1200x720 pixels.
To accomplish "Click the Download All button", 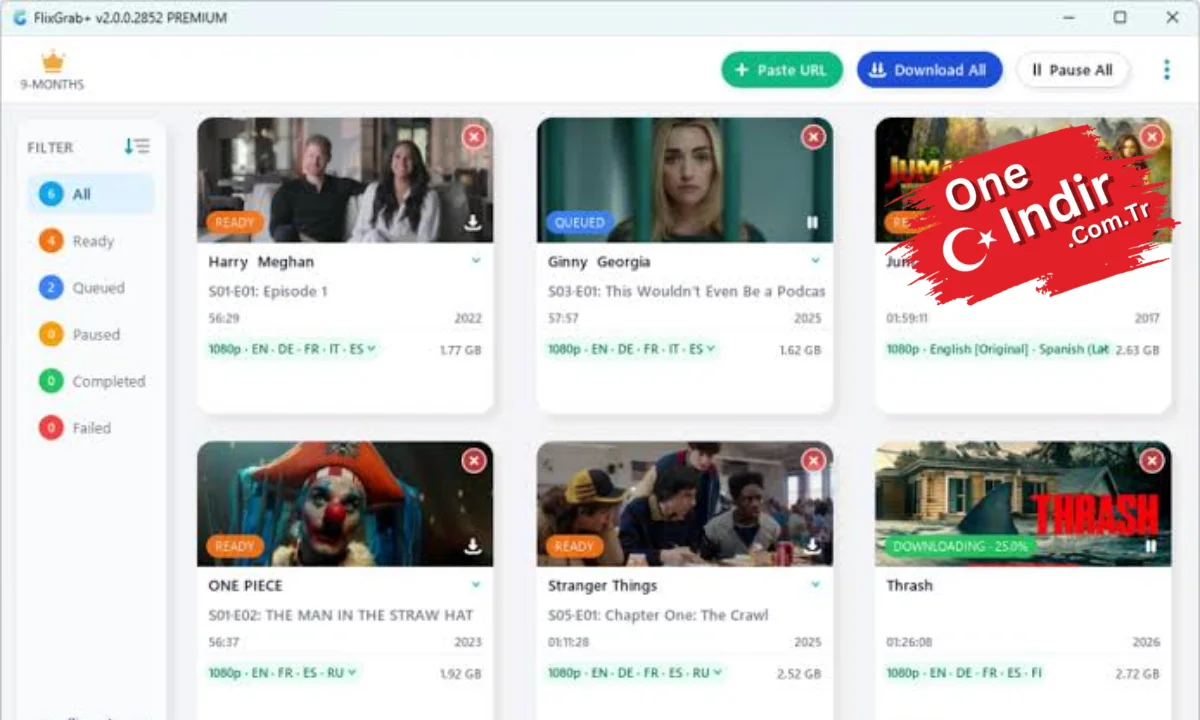I will [929, 70].
